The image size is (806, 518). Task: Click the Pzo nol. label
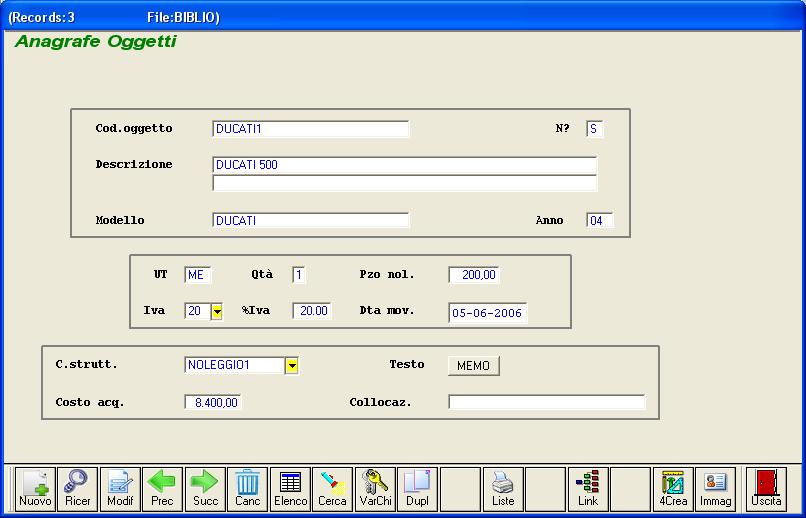(387, 274)
